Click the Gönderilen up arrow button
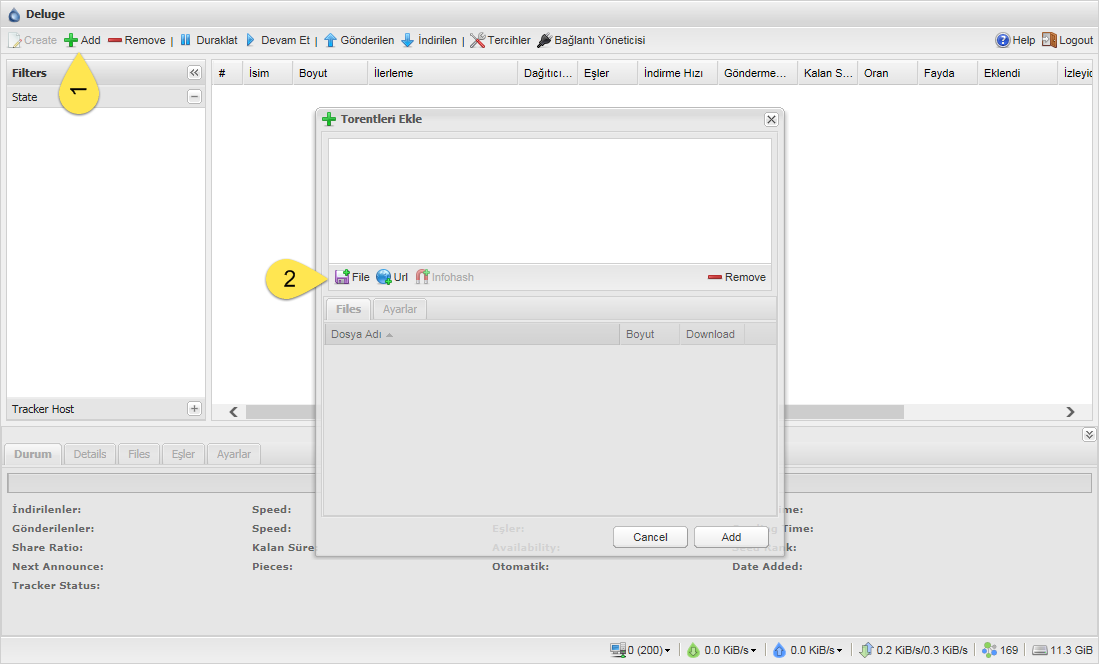The height and width of the screenshot is (664, 1099). (359, 41)
